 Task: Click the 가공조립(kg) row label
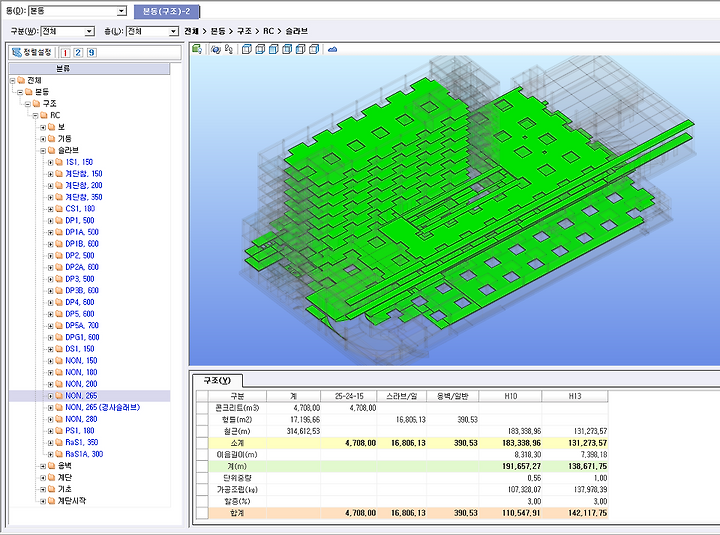(237, 490)
